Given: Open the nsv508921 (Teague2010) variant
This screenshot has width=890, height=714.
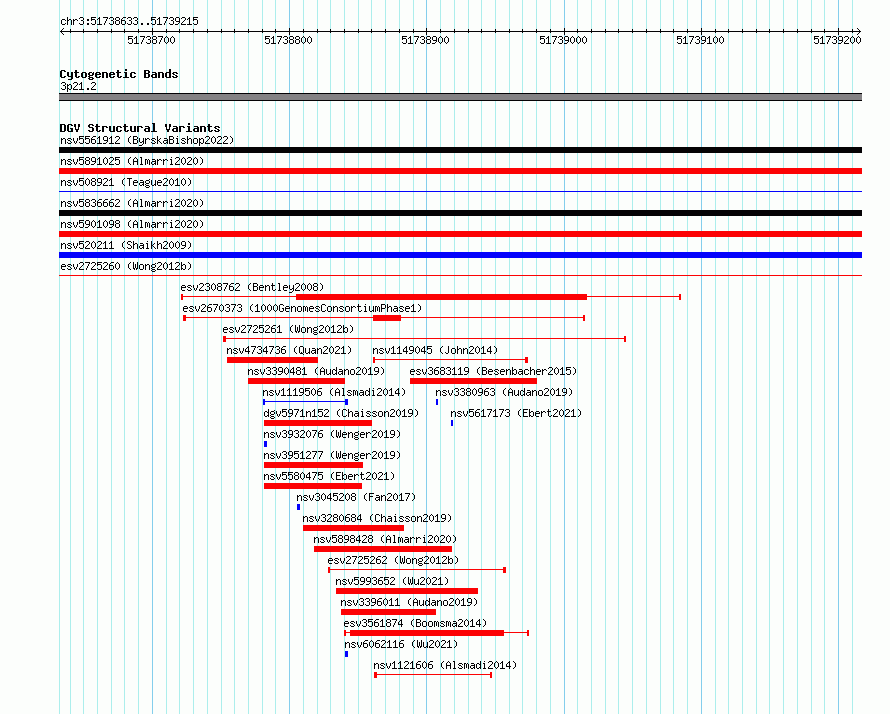Looking at the screenshot, I should coord(126,182).
